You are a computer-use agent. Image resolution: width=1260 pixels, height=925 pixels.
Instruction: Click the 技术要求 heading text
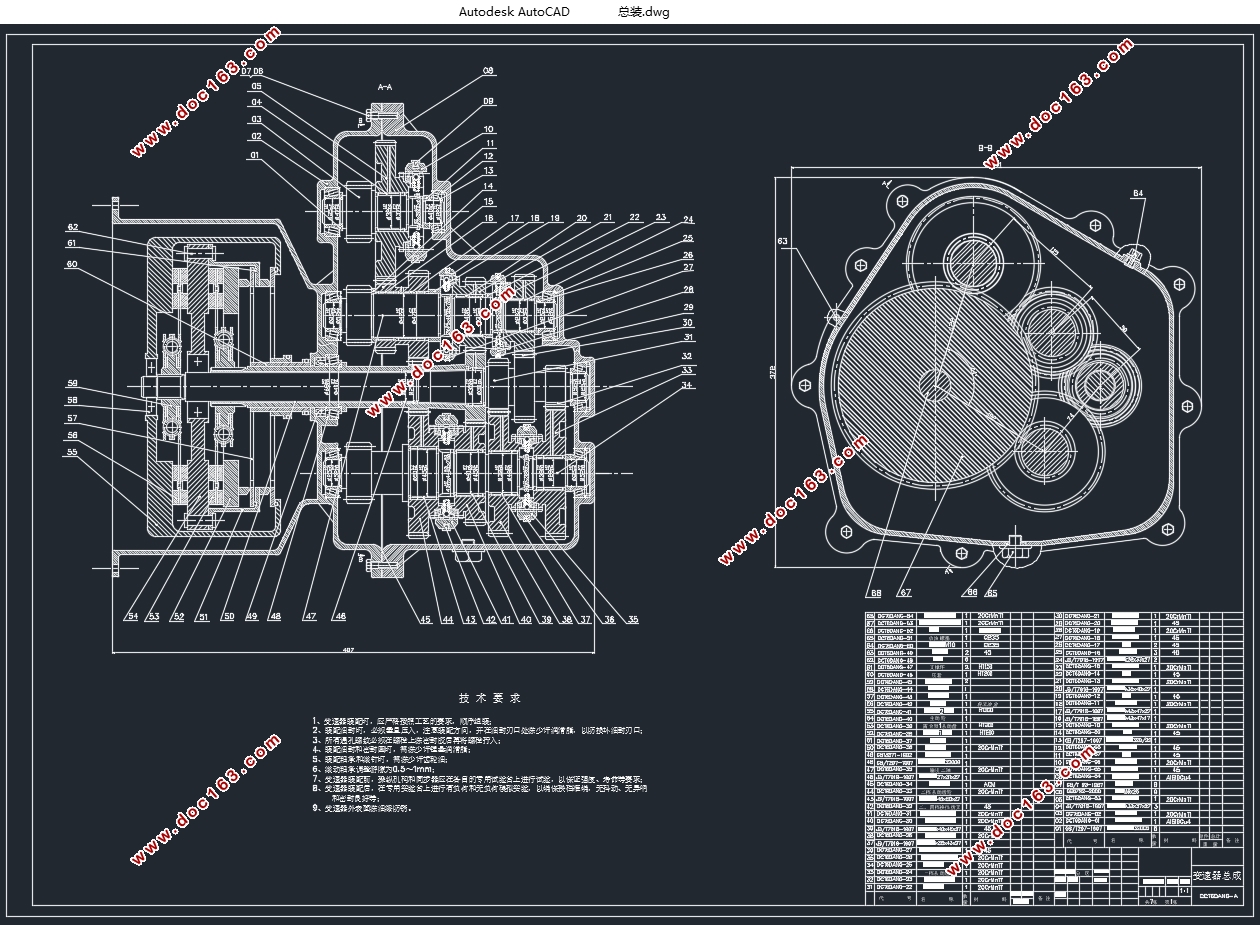pyautogui.click(x=490, y=698)
